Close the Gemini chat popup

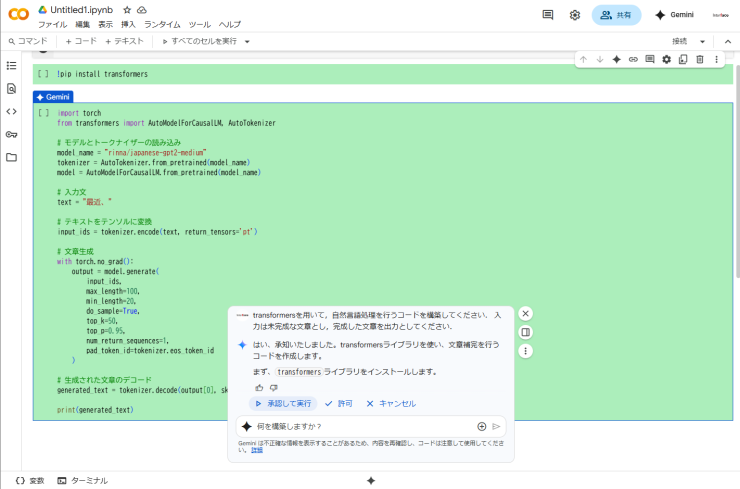coord(525,314)
